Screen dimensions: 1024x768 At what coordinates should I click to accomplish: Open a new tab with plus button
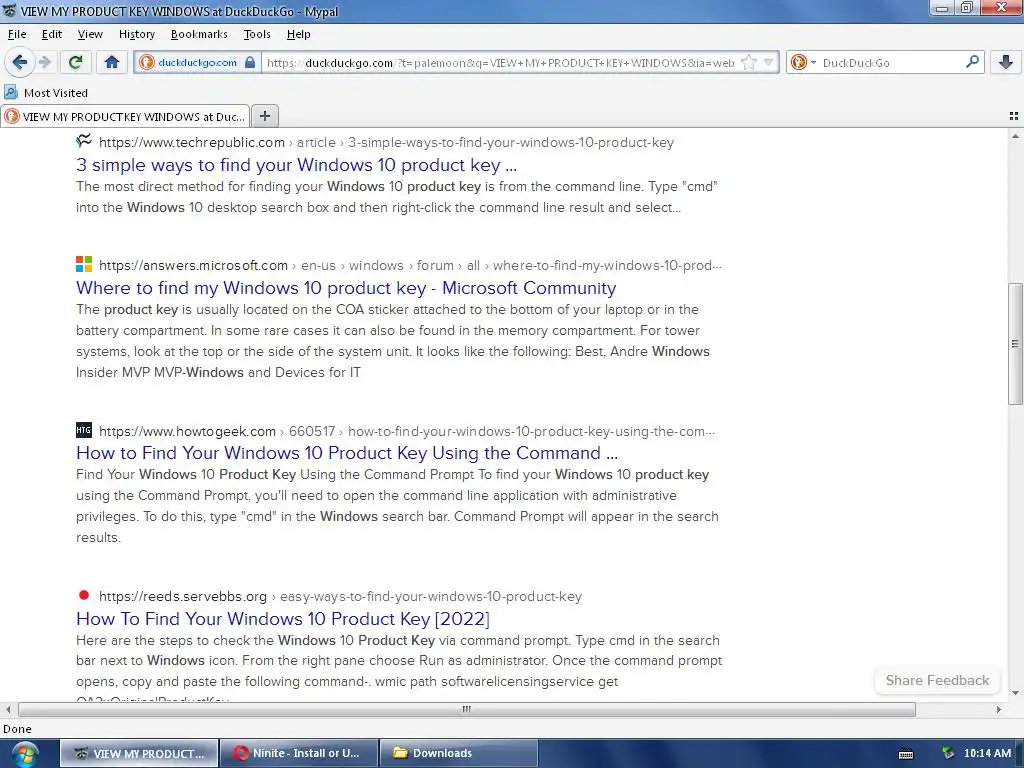(x=264, y=116)
